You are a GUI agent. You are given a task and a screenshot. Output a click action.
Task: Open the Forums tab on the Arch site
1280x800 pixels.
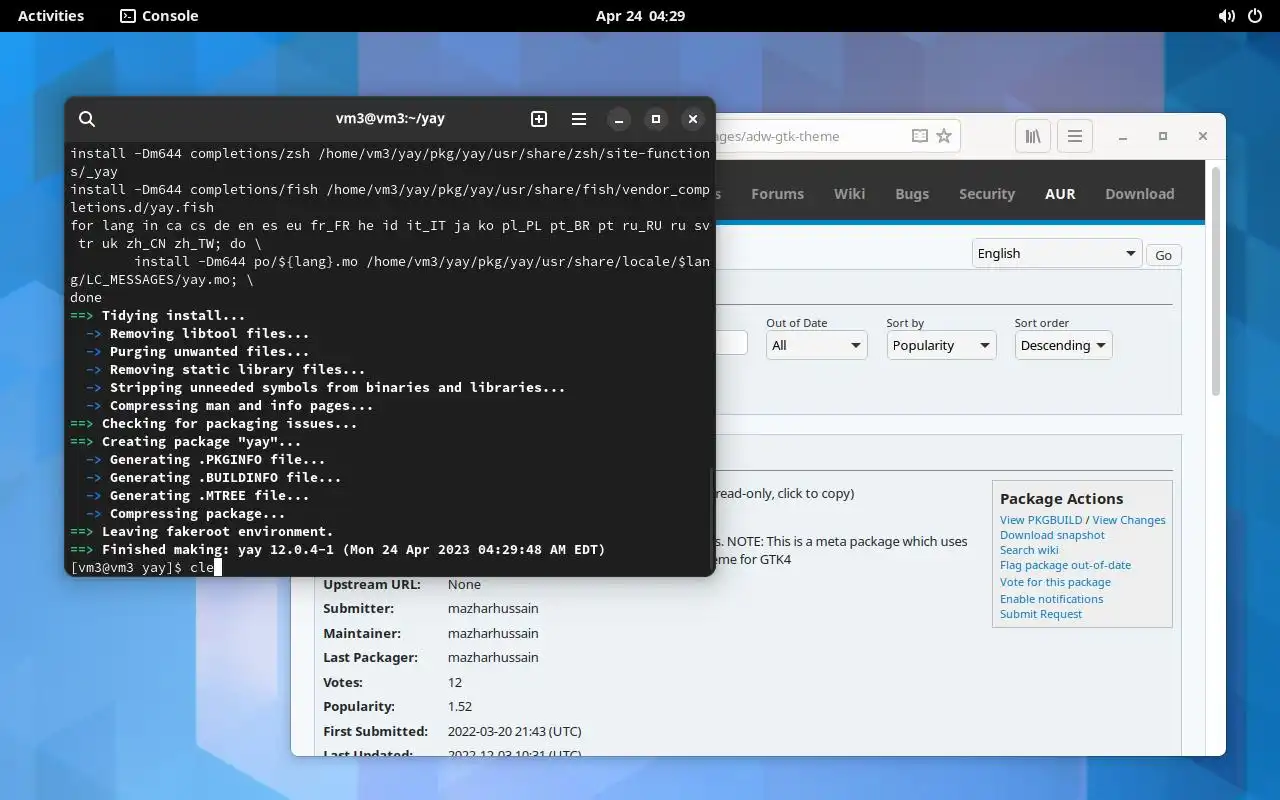tap(777, 194)
